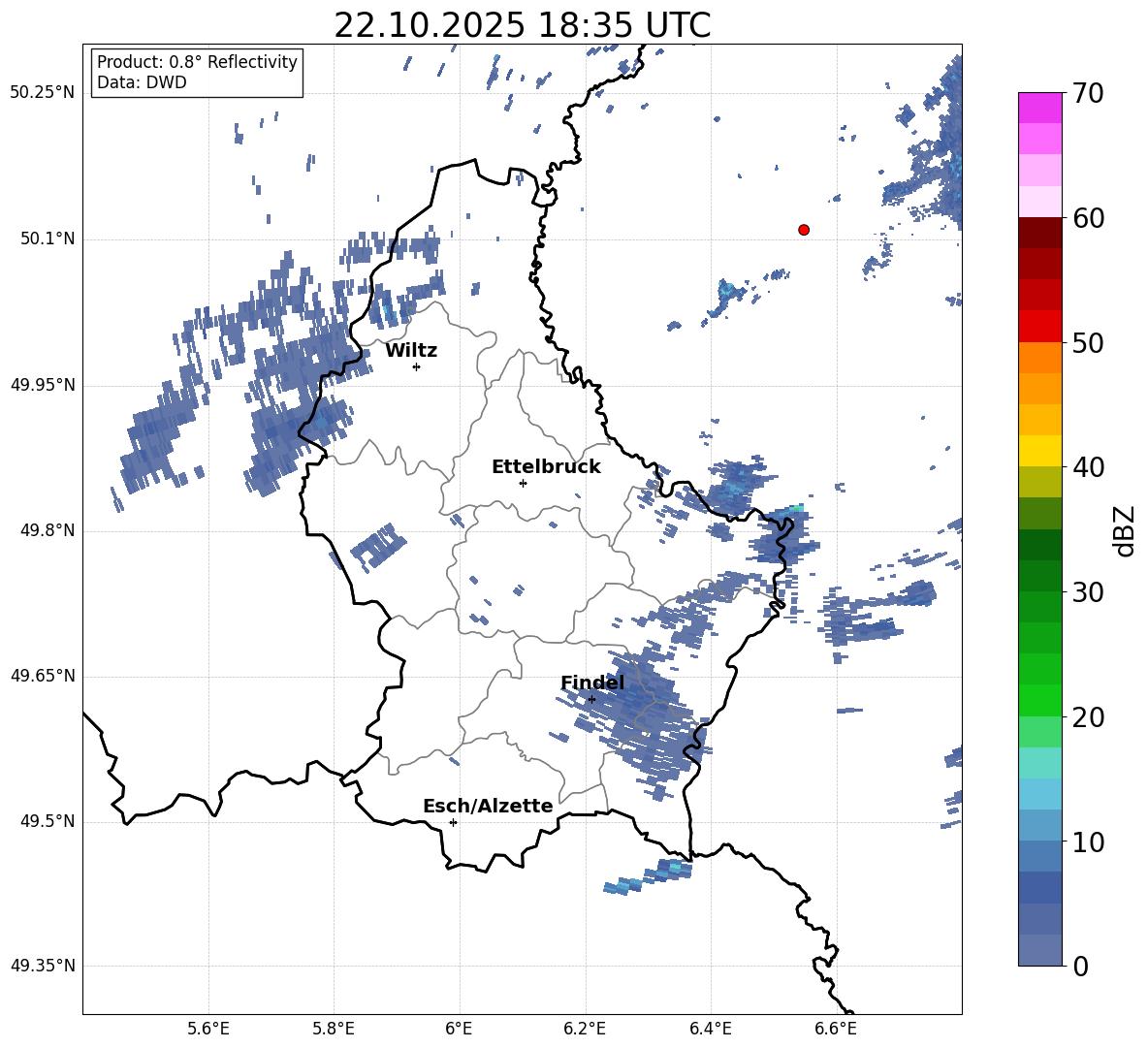Click the 70 tick on the colorbar

(x=1088, y=93)
